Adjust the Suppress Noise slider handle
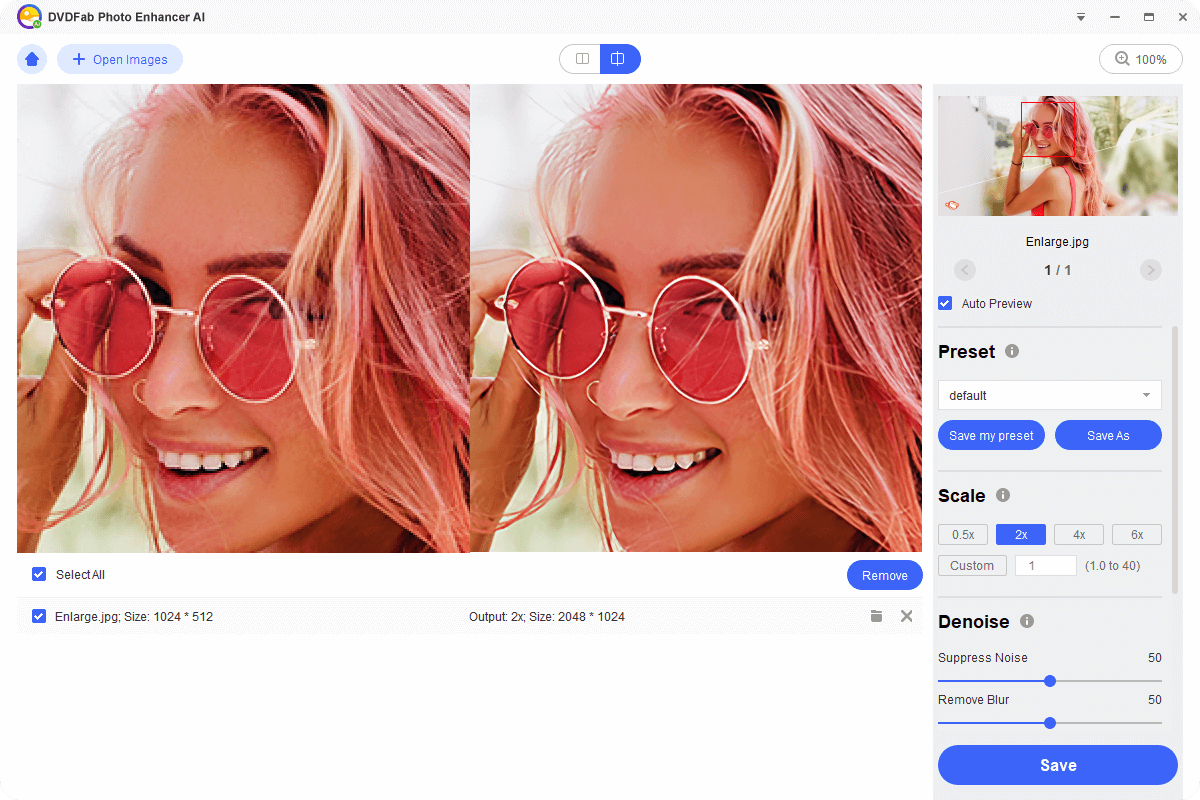This screenshot has height=800, width=1200. pyautogui.click(x=1050, y=681)
